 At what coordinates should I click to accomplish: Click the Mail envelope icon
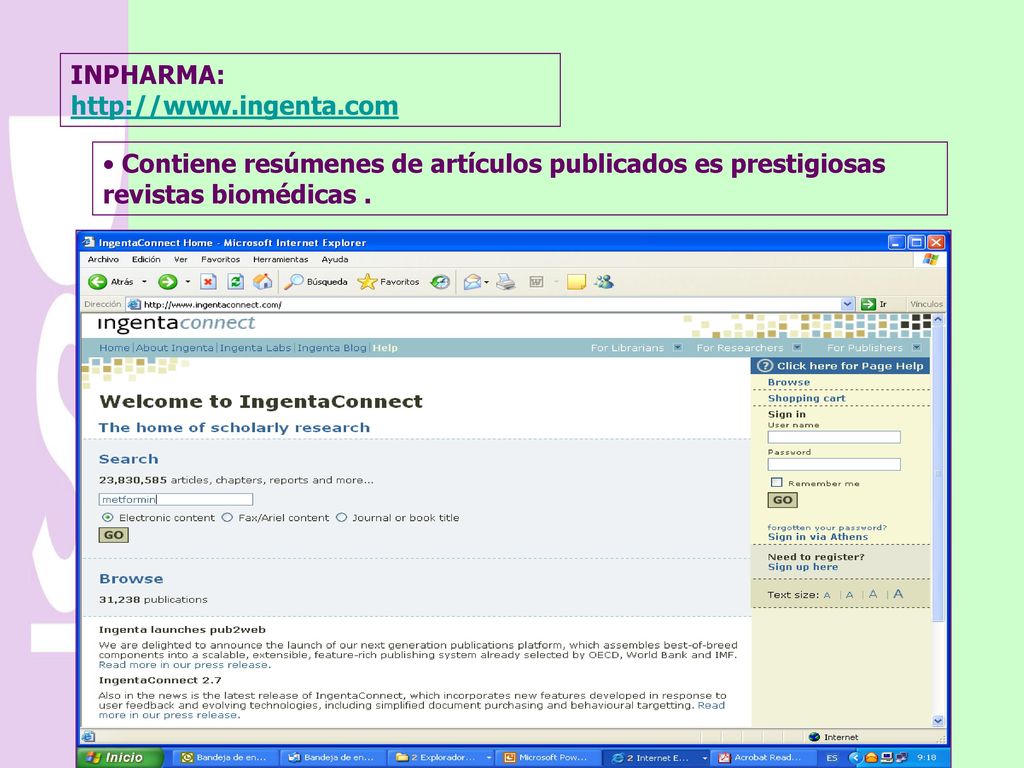tap(472, 281)
